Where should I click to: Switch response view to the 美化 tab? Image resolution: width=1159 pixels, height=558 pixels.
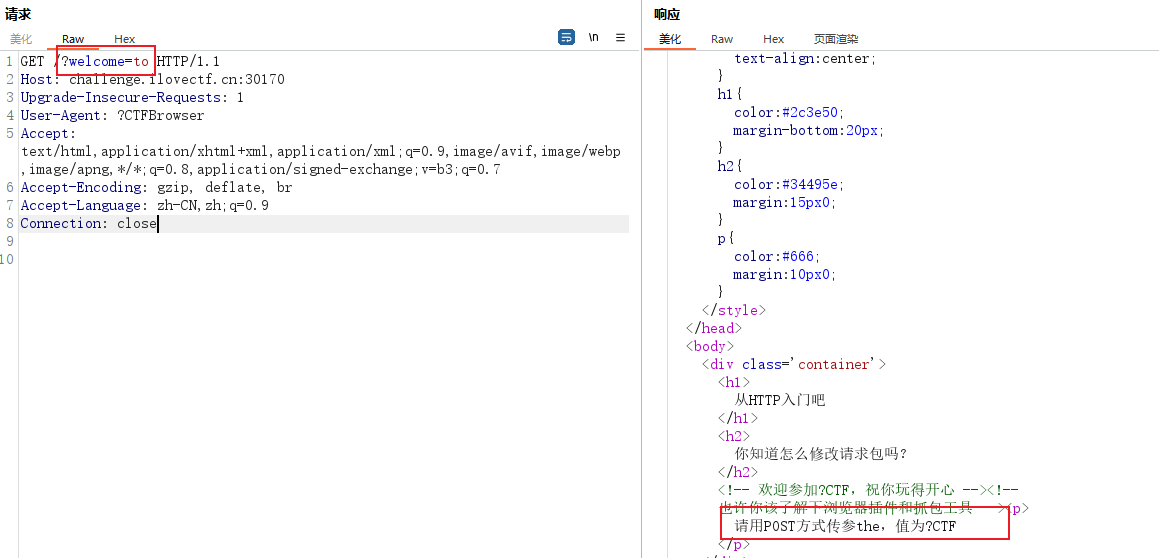(670, 39)
